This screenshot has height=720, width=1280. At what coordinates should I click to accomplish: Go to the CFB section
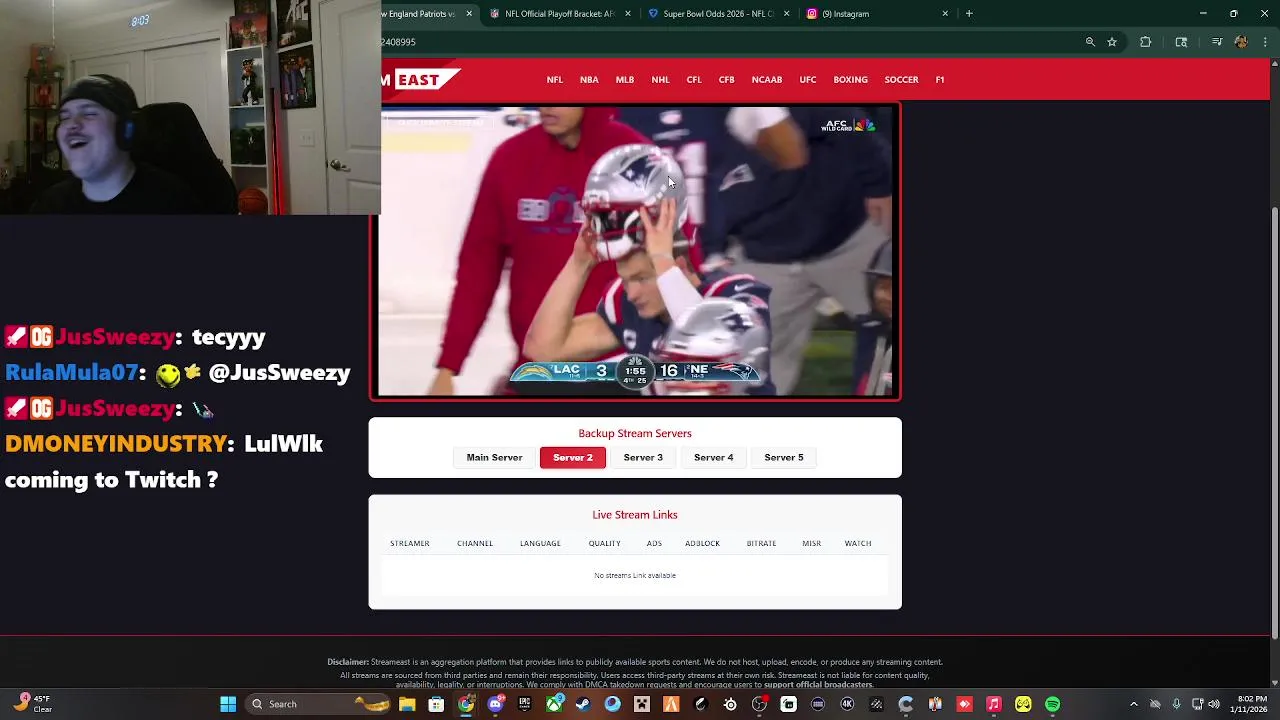[727, 80]
